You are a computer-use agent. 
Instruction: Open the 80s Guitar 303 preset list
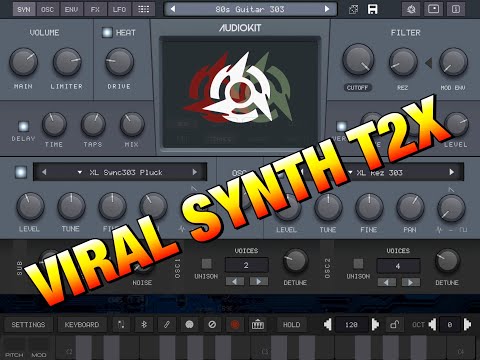click(250, 9)
